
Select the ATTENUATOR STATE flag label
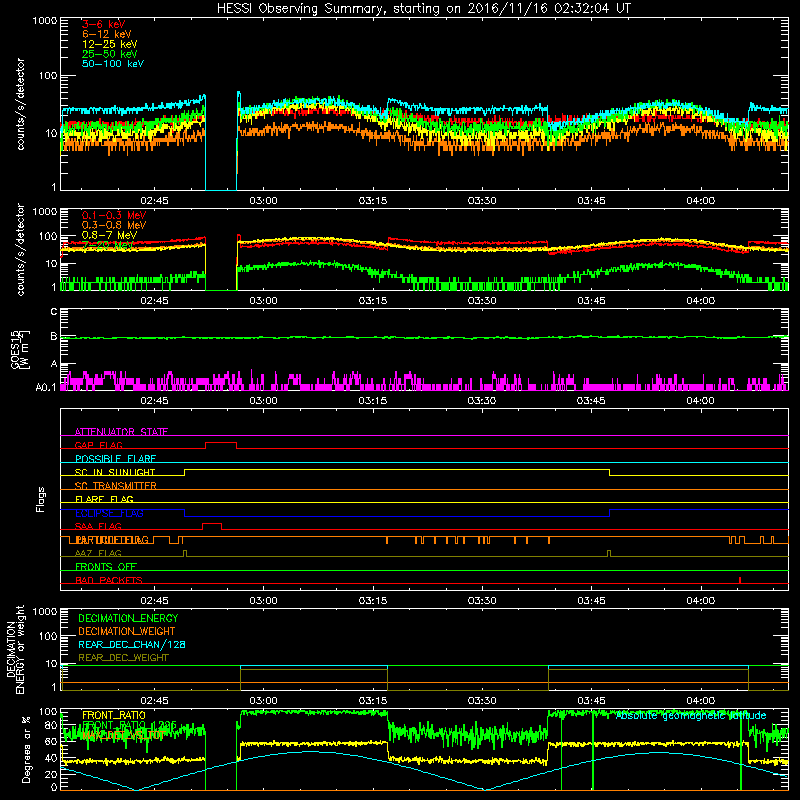coord(121,432)
